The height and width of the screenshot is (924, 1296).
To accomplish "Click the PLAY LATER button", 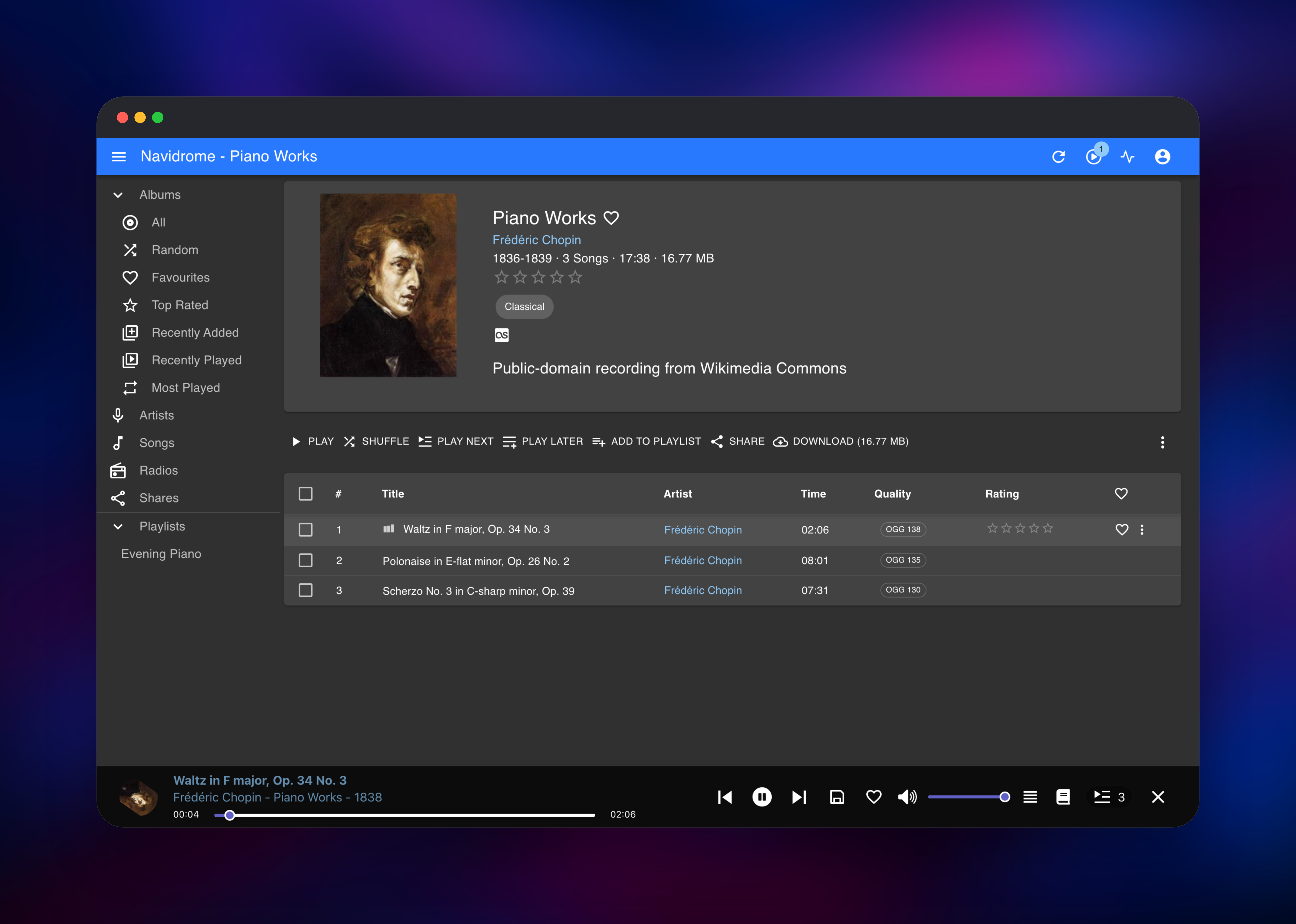I will 543,441.
